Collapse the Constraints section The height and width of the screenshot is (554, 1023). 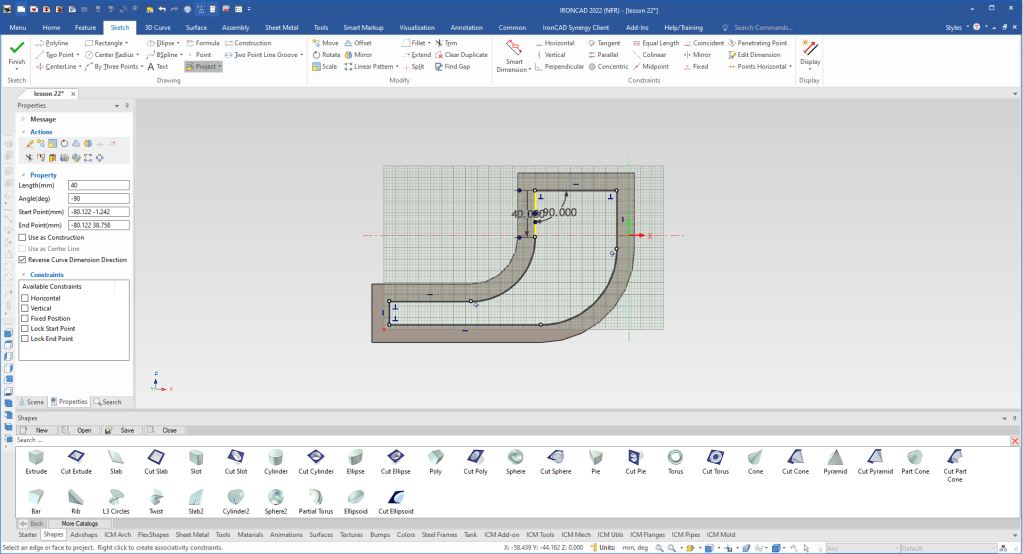22,274
